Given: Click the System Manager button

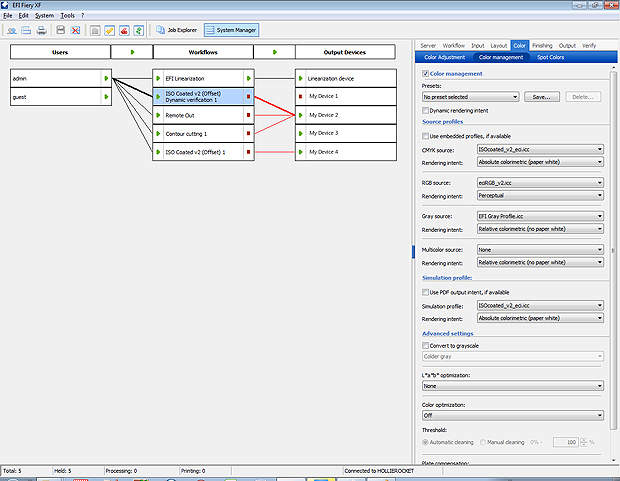Looking at the screenshot, I should (231, 30).
